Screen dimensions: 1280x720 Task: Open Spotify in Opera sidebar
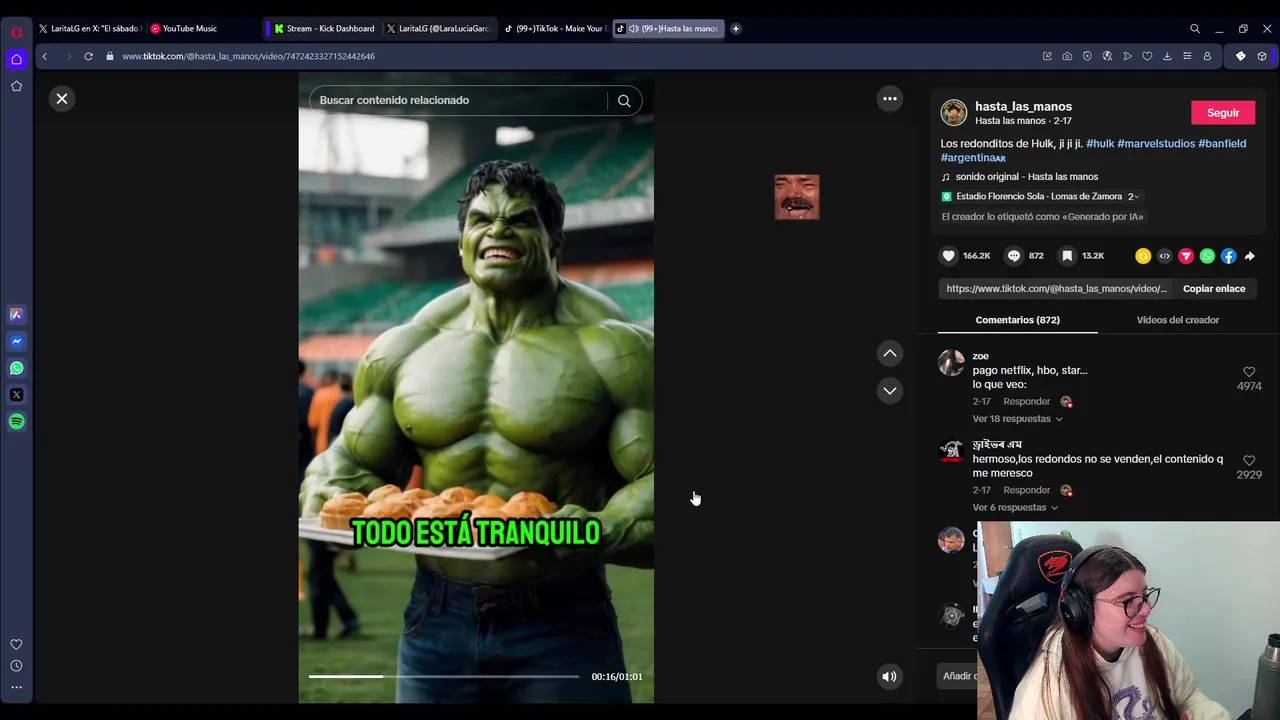click(16, 422)
